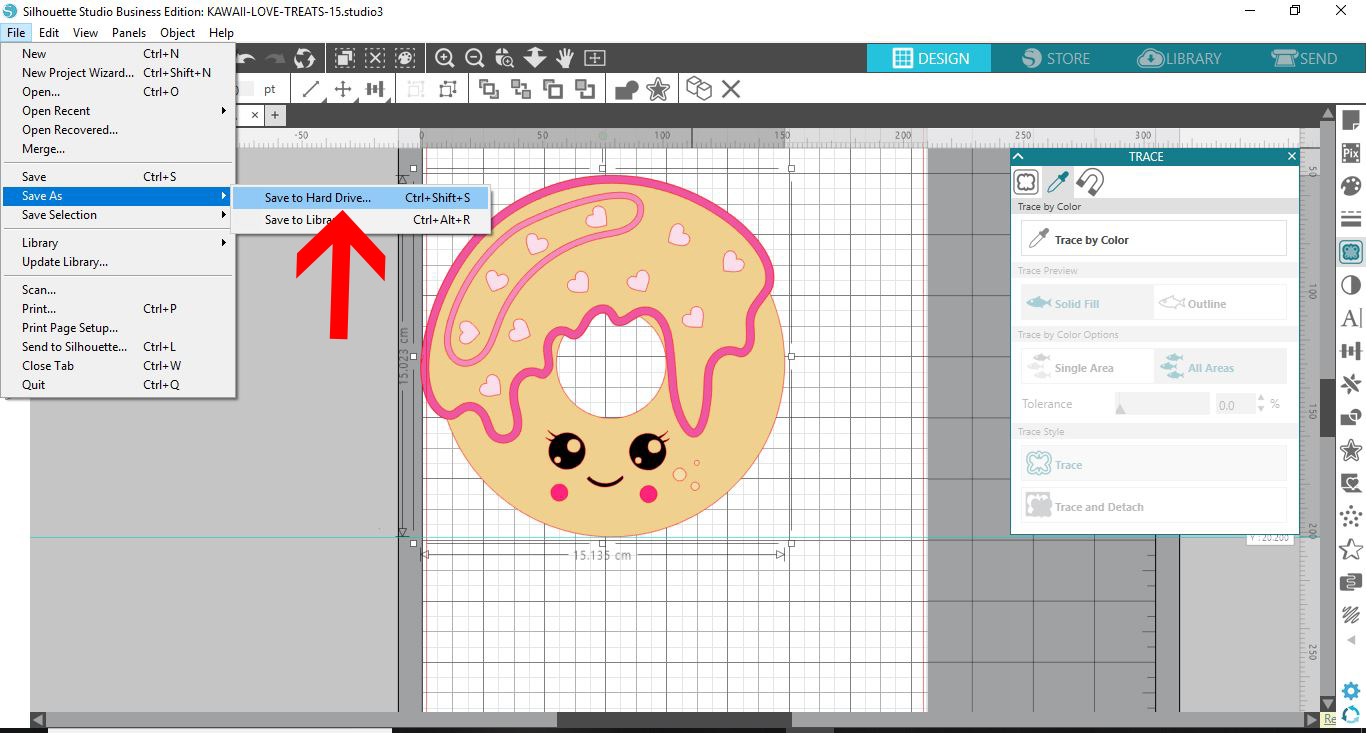Choose Send to Silhouette from File menu

click(x=118, y=347)
